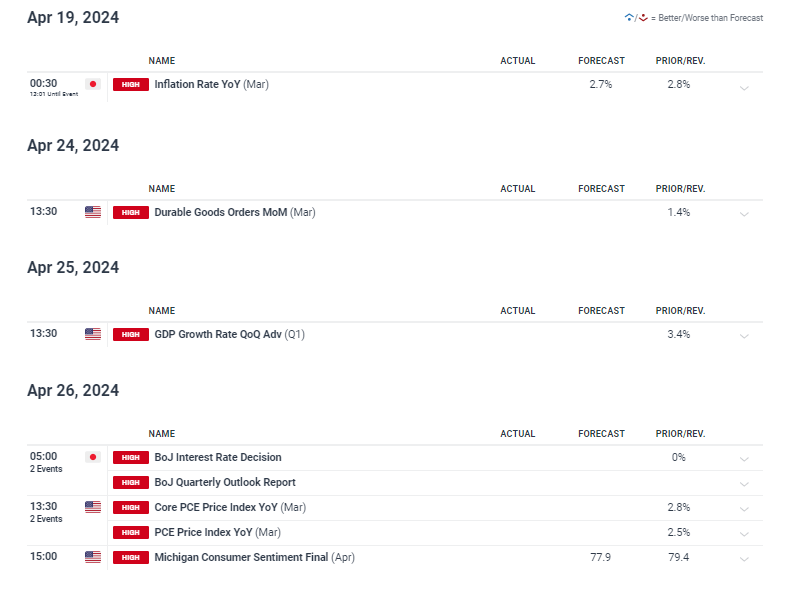
Task: Expand Michigan Consumer Sentiment Final chevron
Action: pos(744,559)
